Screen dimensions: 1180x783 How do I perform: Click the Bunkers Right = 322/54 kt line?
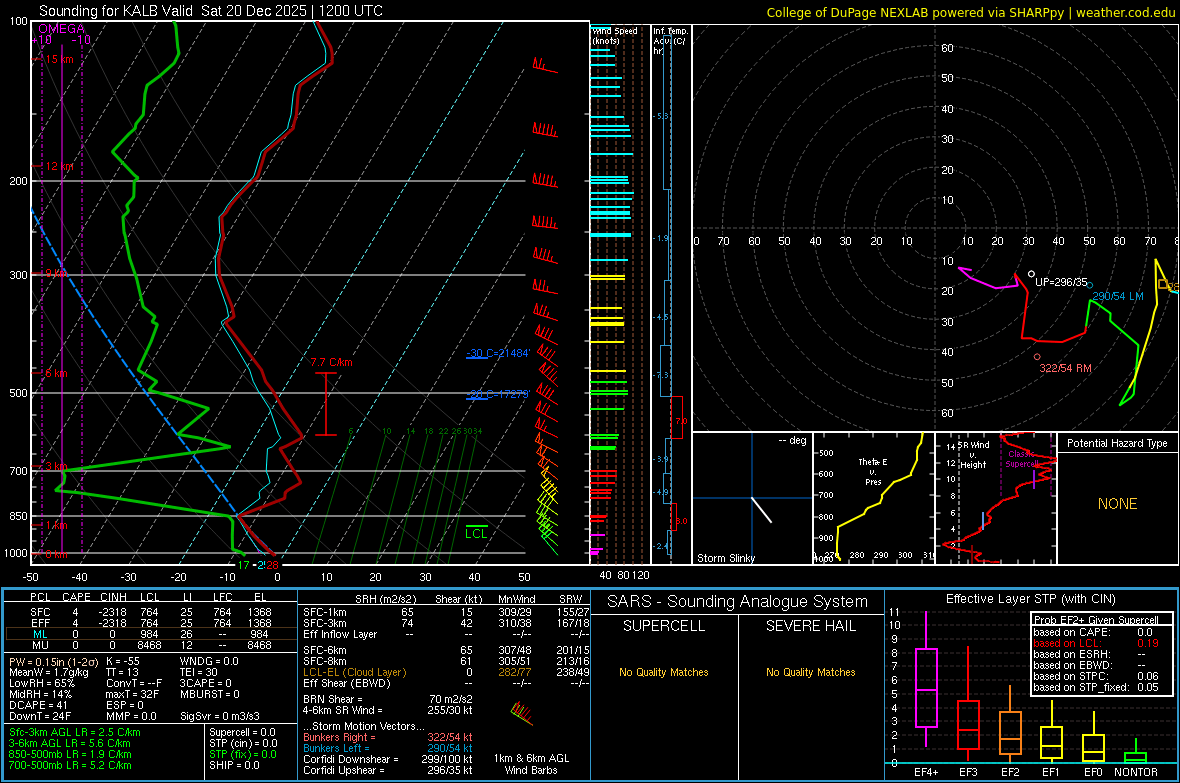point(388,737)
